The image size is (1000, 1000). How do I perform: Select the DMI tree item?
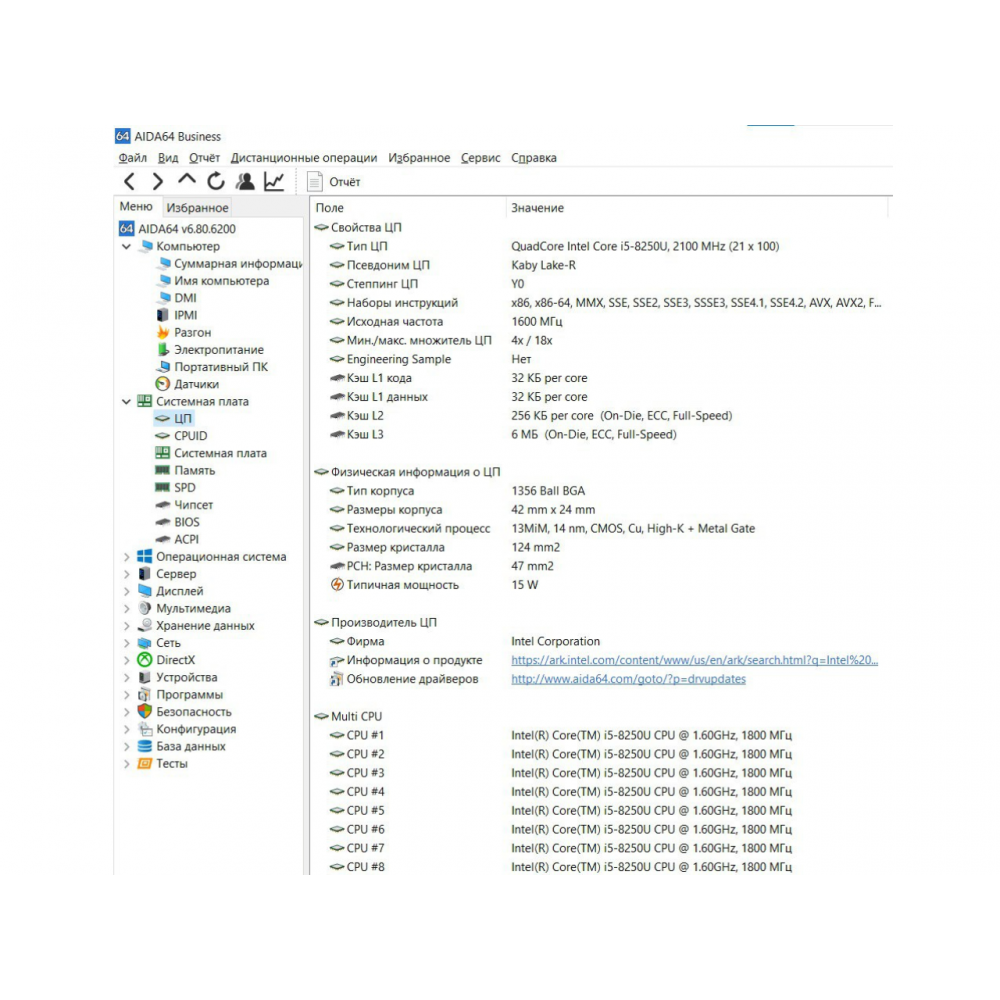click(186, 298)
